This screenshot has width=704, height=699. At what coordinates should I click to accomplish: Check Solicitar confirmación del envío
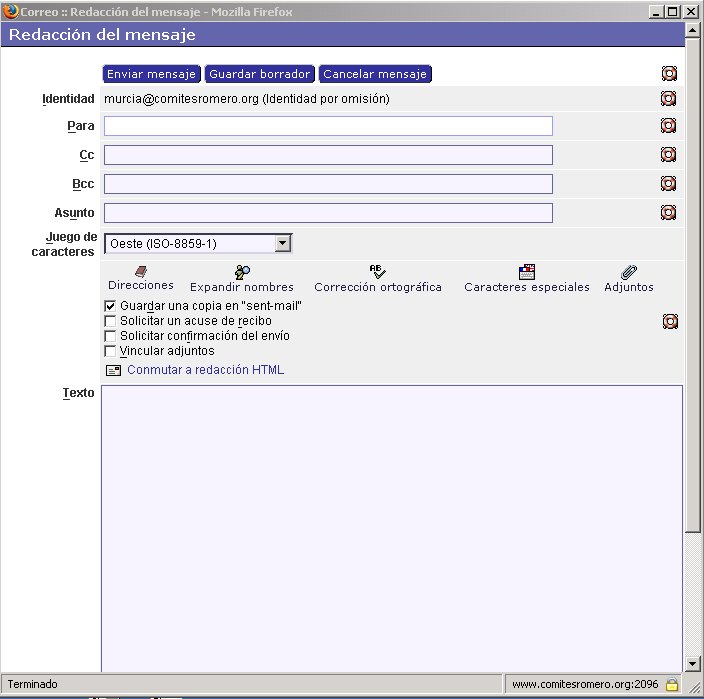click(110, 336)
